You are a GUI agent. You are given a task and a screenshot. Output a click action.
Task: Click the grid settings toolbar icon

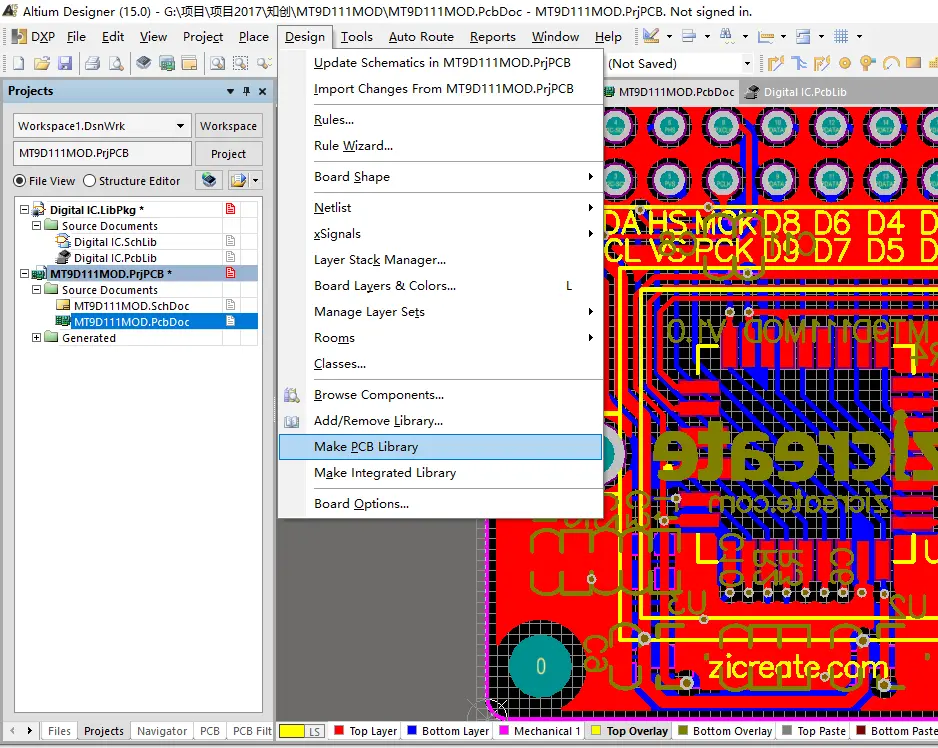842,37
